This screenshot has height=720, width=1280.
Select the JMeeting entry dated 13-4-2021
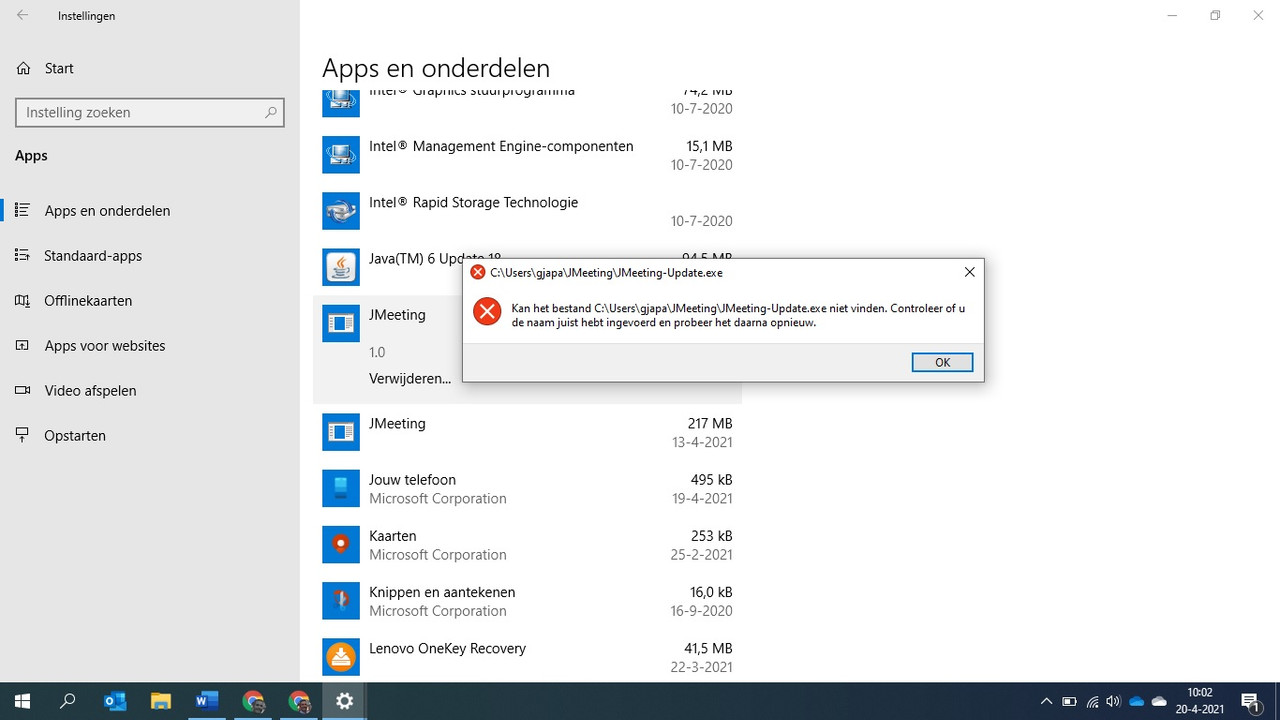(527, 432)
